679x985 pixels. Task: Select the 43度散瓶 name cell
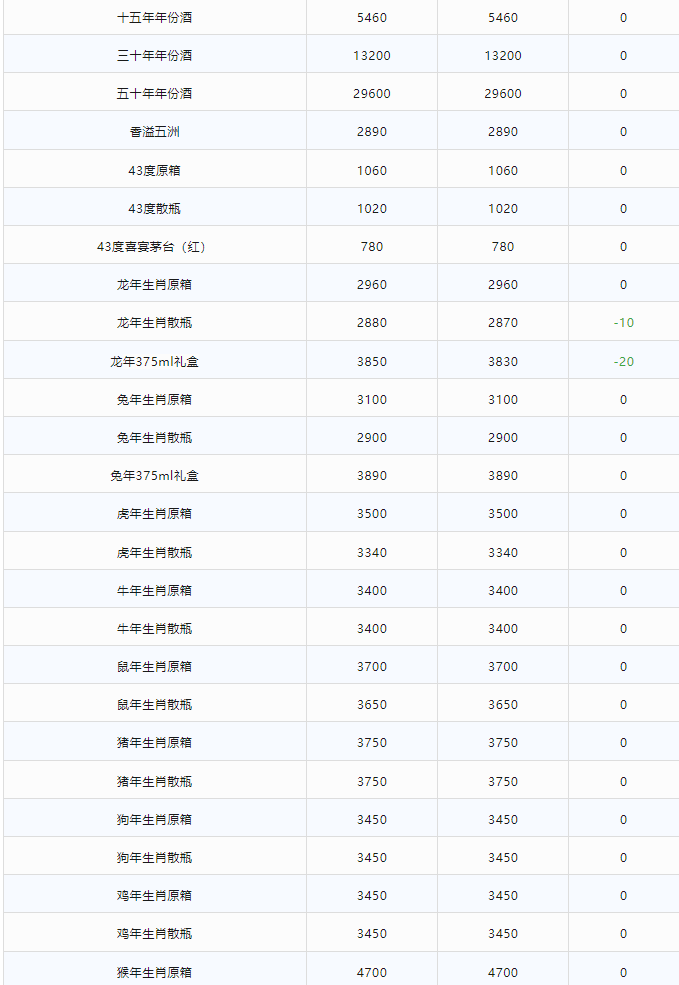(155, 209)
